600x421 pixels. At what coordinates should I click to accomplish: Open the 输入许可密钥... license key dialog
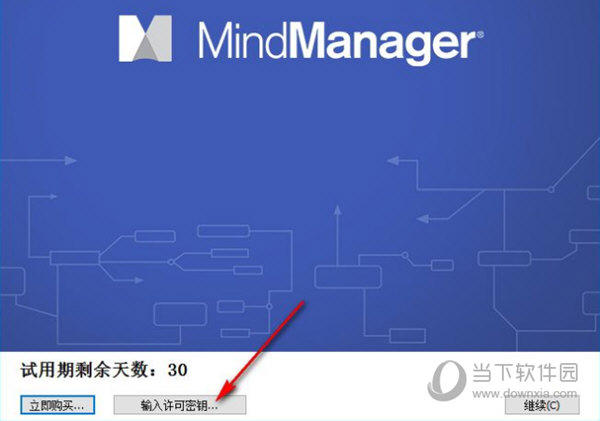point(179,405)
